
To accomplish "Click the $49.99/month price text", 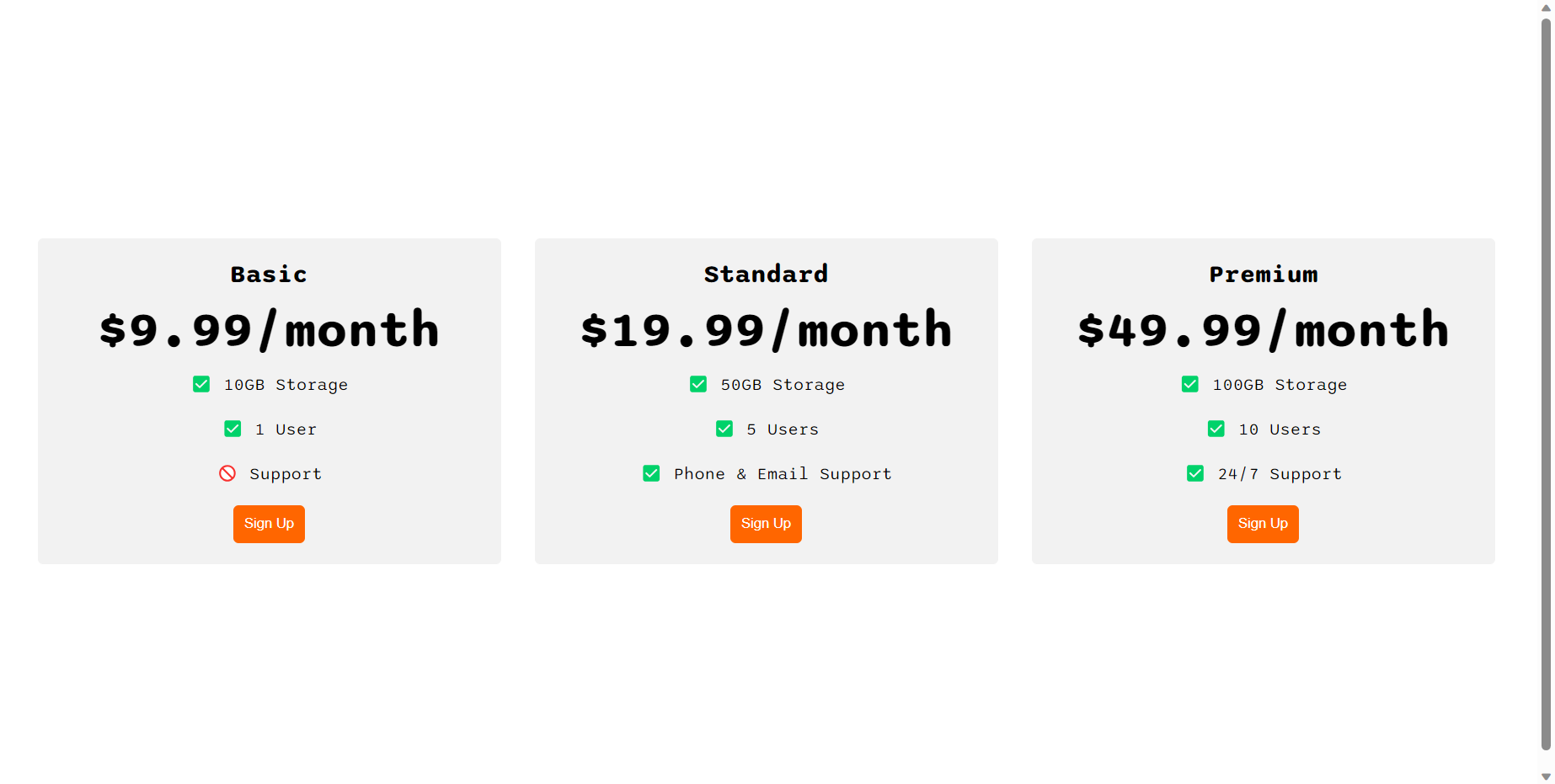I will 1263,329.
